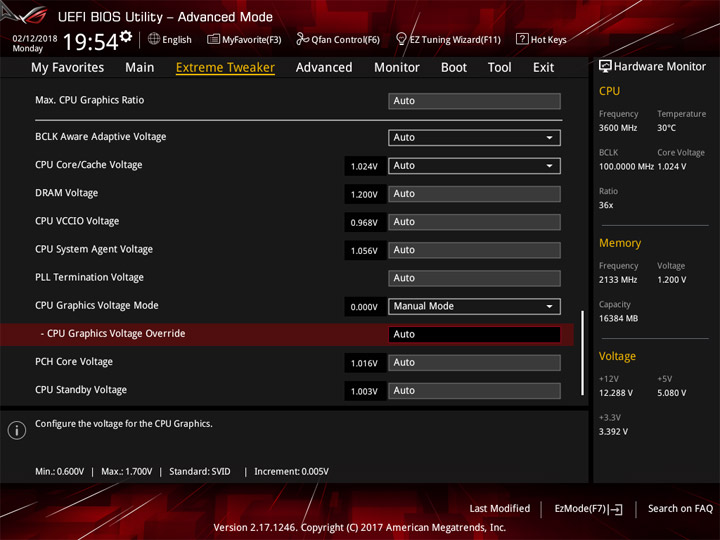Screen dimensions: 720x540
Task: Click the info icon beside help text
Action: point(17,430)
